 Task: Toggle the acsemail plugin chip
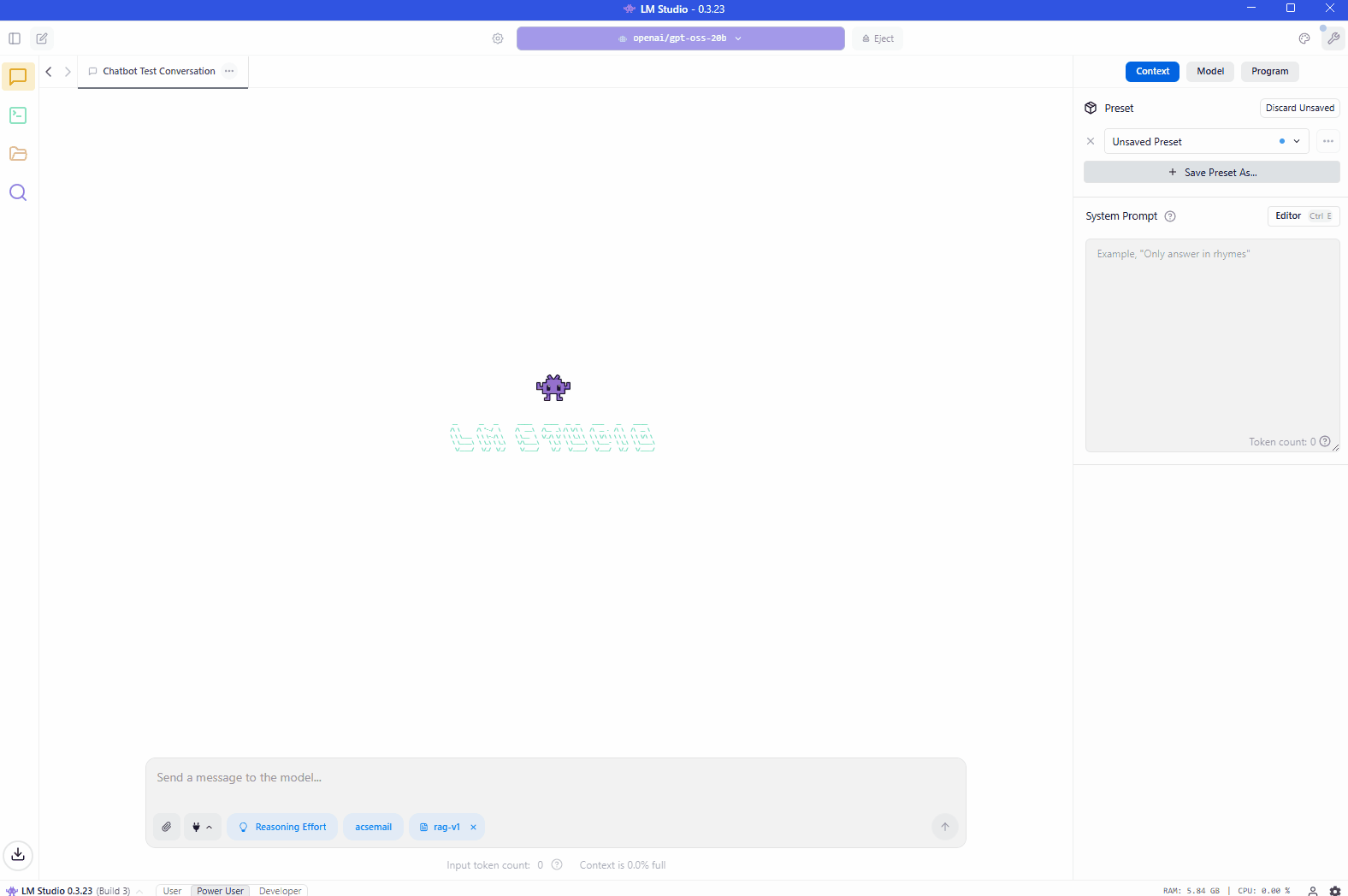point(373,827)
